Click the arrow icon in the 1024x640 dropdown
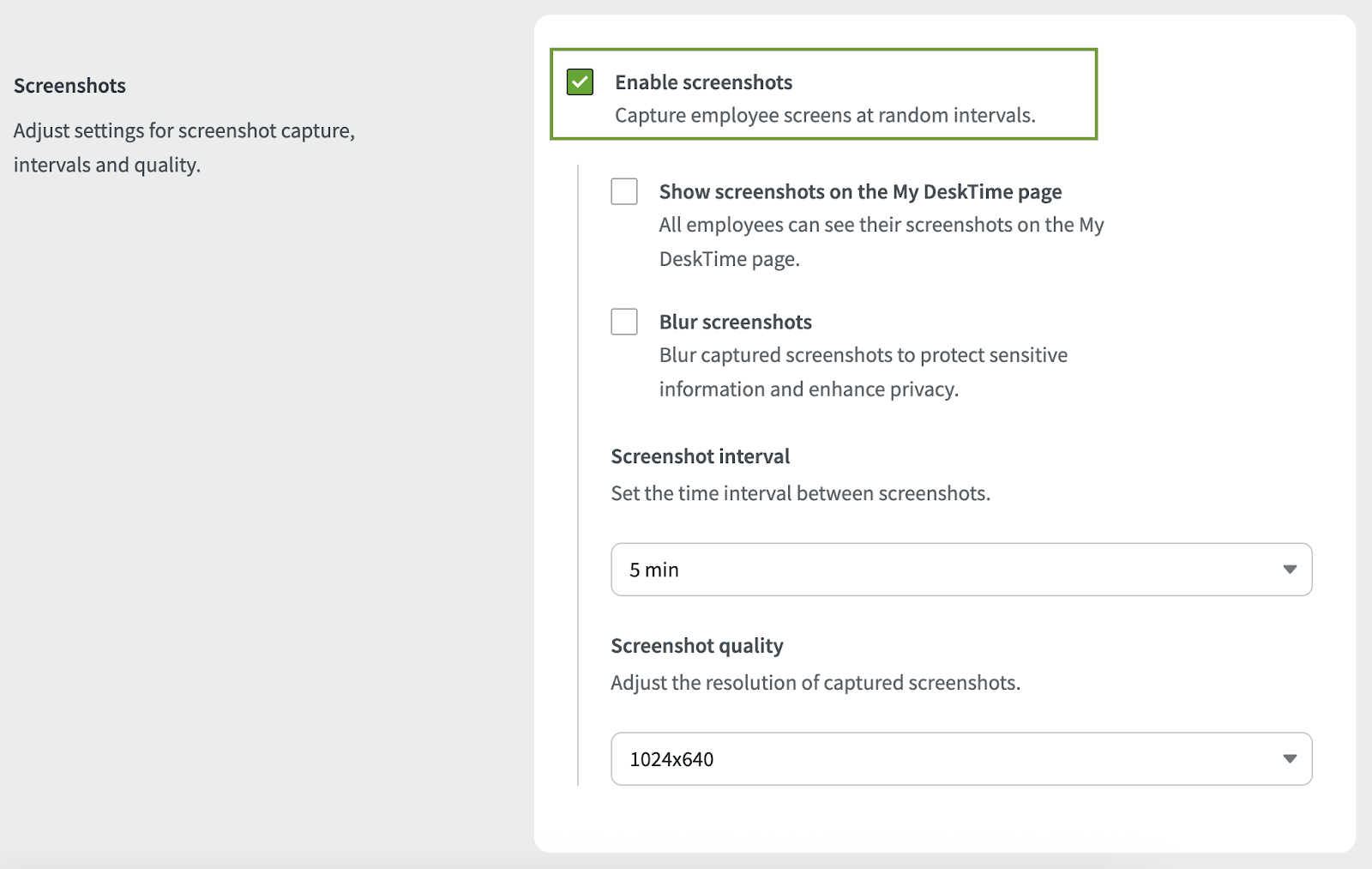This screenshot has height=869, width=1372. point(1290,759)
